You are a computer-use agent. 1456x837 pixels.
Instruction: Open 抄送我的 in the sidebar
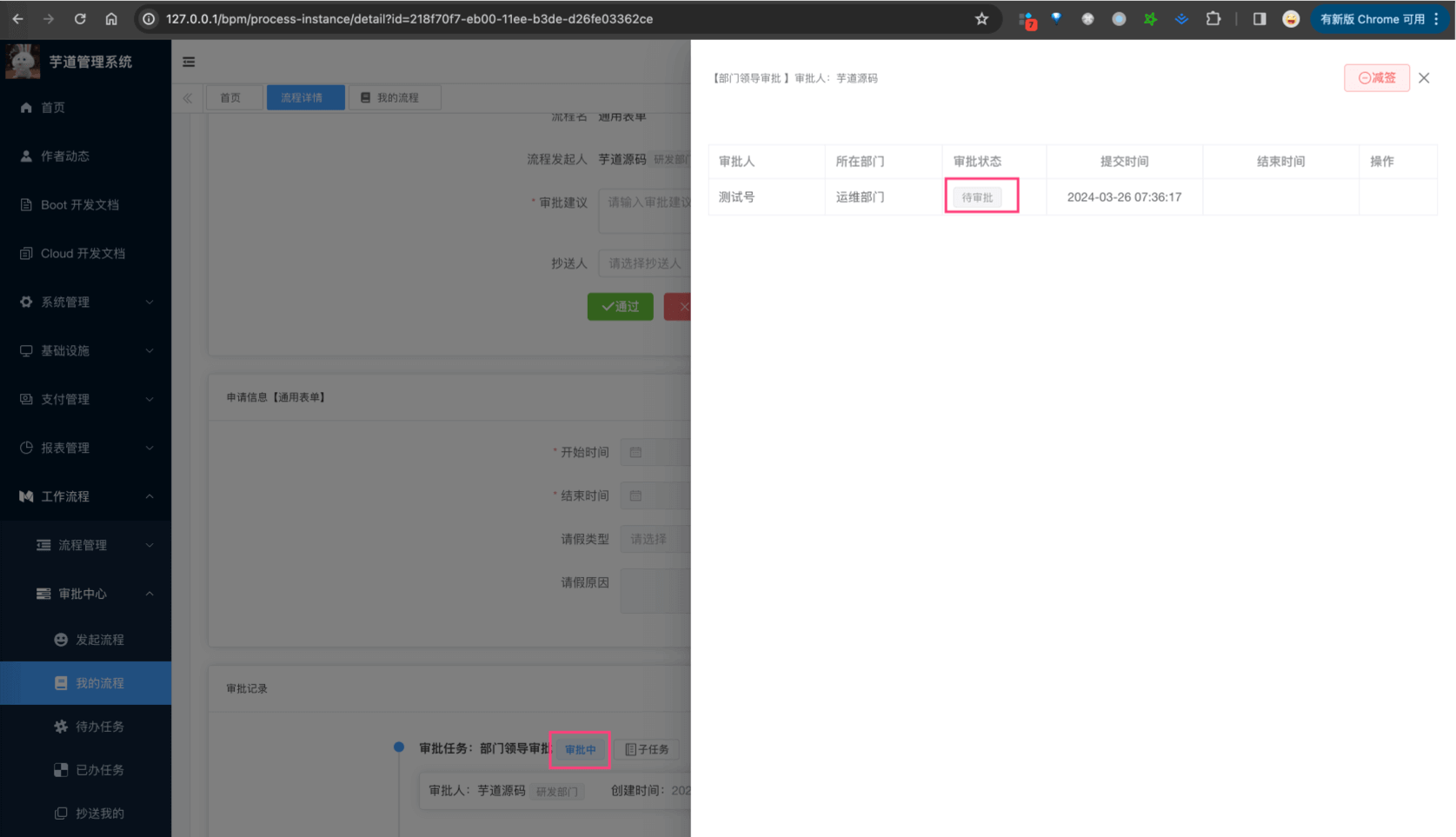(x=98, y=813)
